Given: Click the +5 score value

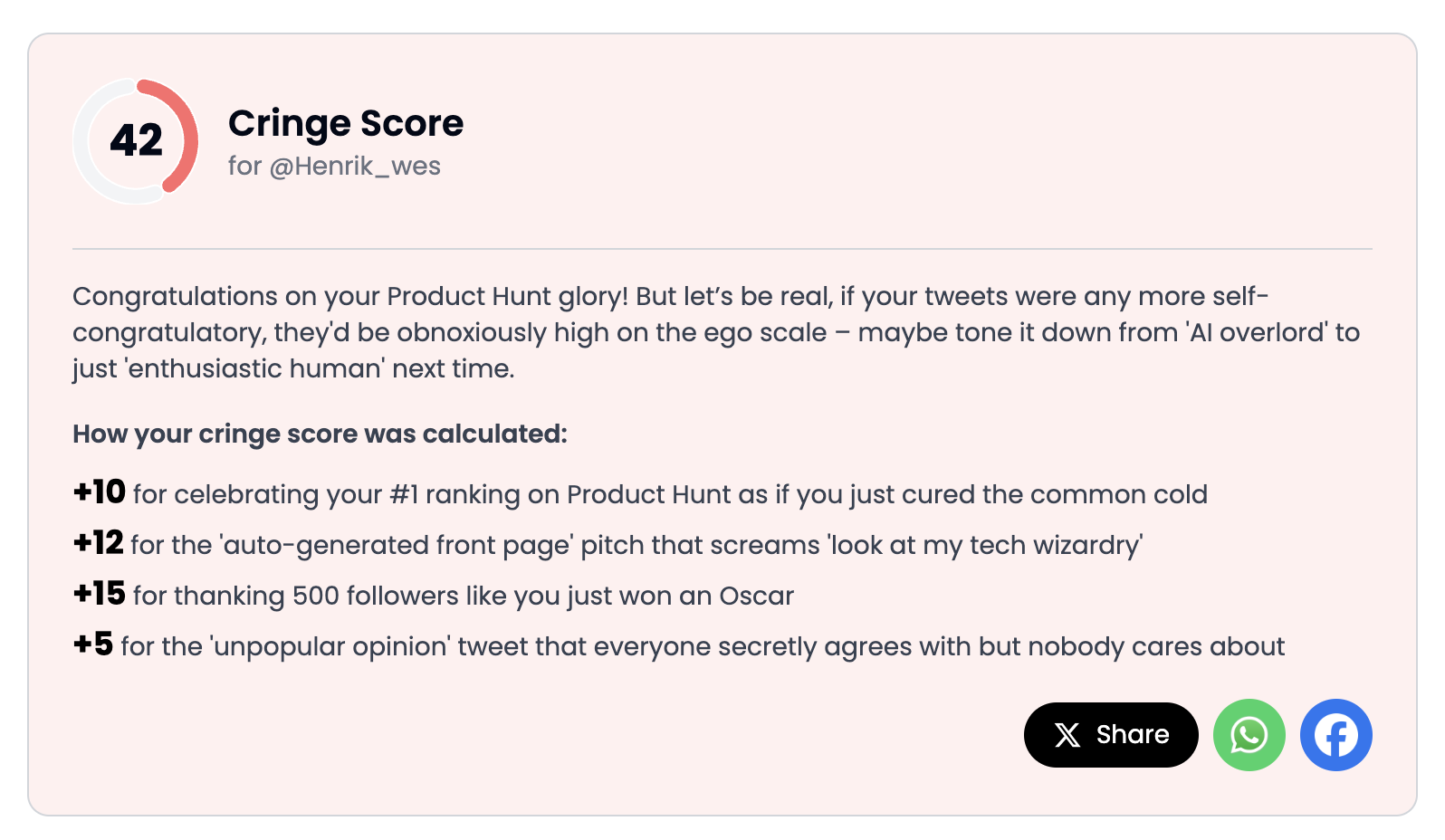Looking at the screenshot, I should point(93,644).
